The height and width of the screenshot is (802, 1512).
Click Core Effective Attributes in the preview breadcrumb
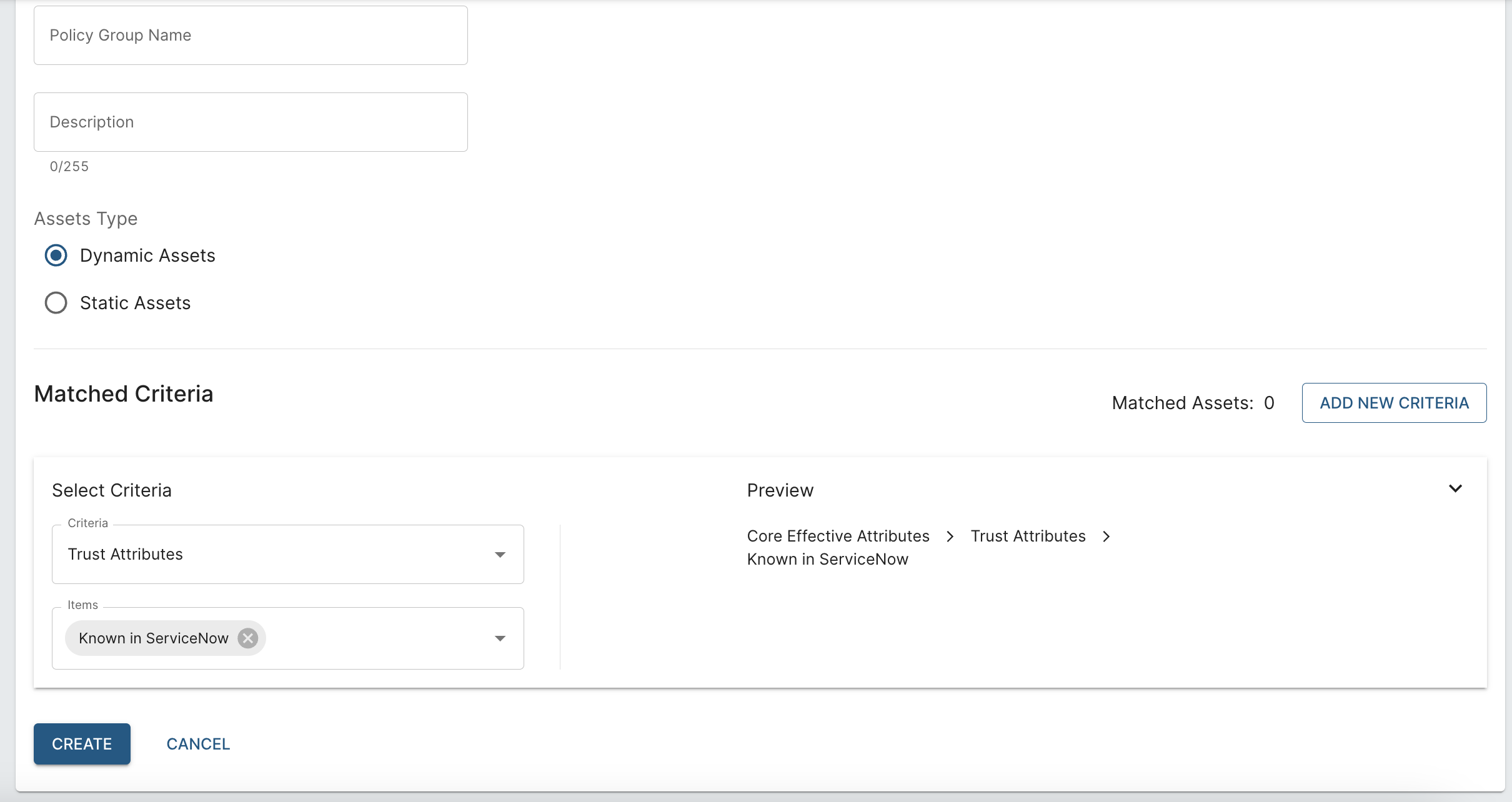[x=838, y=537]
